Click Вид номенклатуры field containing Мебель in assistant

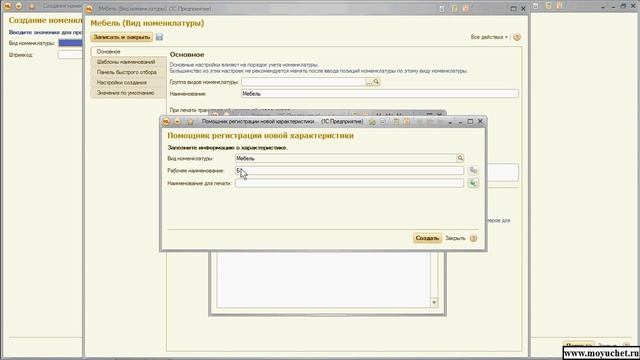click(x=345, y=158)
